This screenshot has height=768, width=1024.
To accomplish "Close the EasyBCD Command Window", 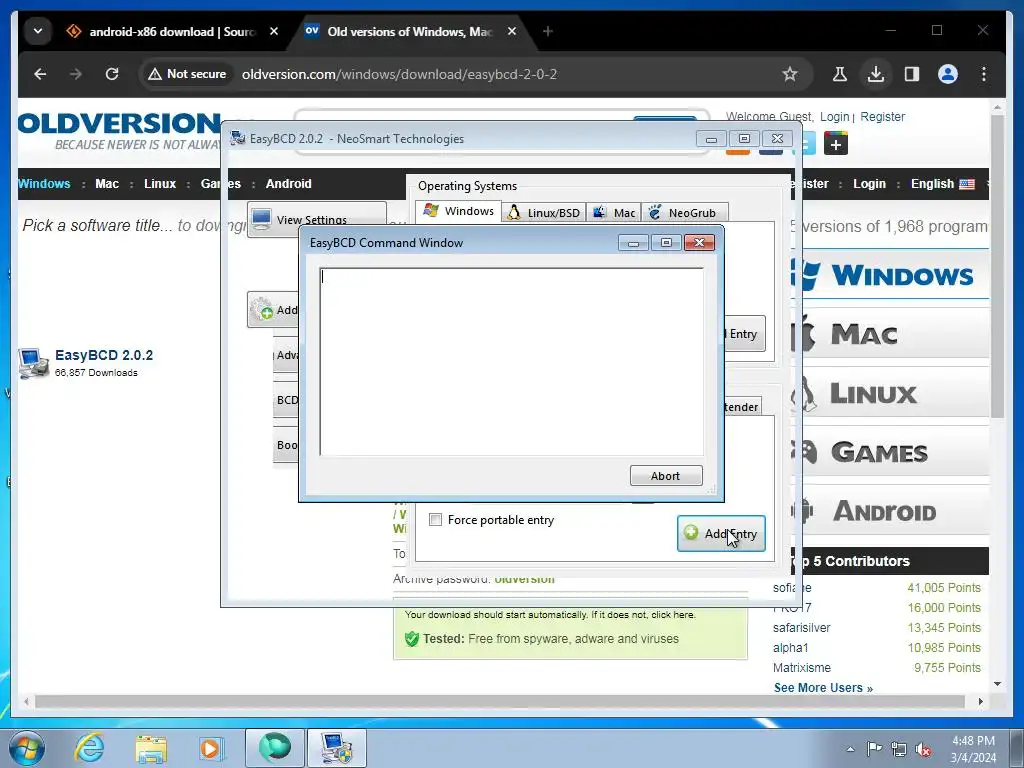I will pyautogui.click(x=699, y=242).
